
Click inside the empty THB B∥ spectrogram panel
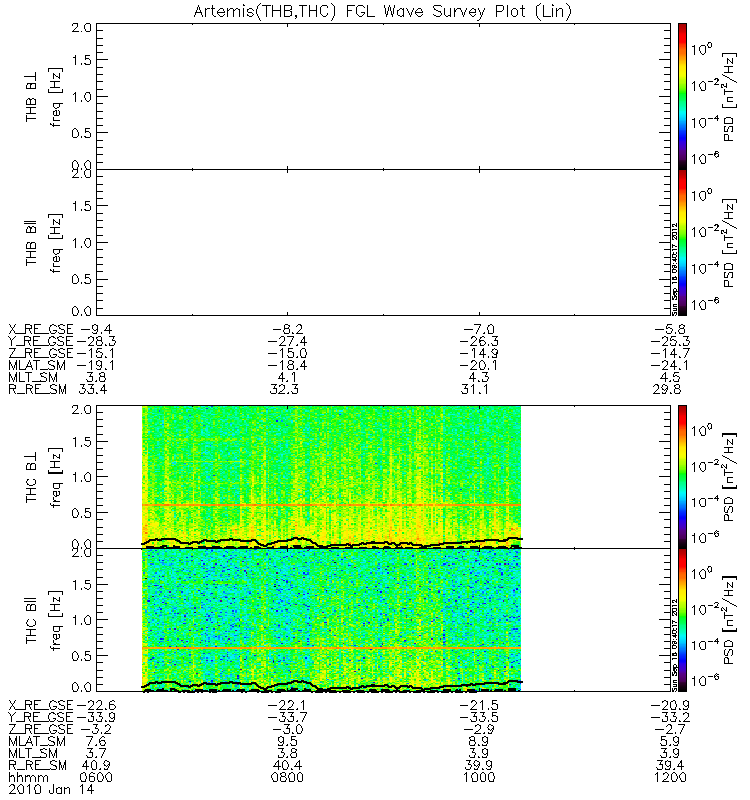(x=383, y=242)
